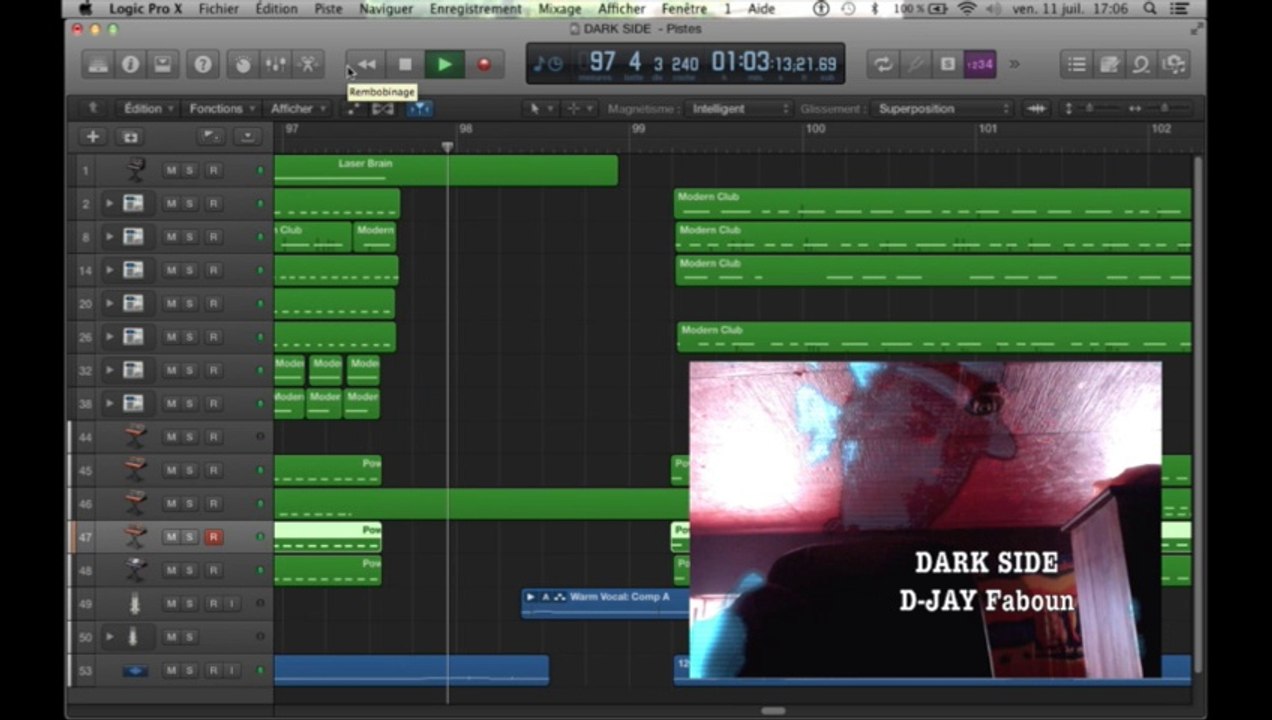
Task: Open the Fonctions dropdown menu
Action: tap(221, 108)
